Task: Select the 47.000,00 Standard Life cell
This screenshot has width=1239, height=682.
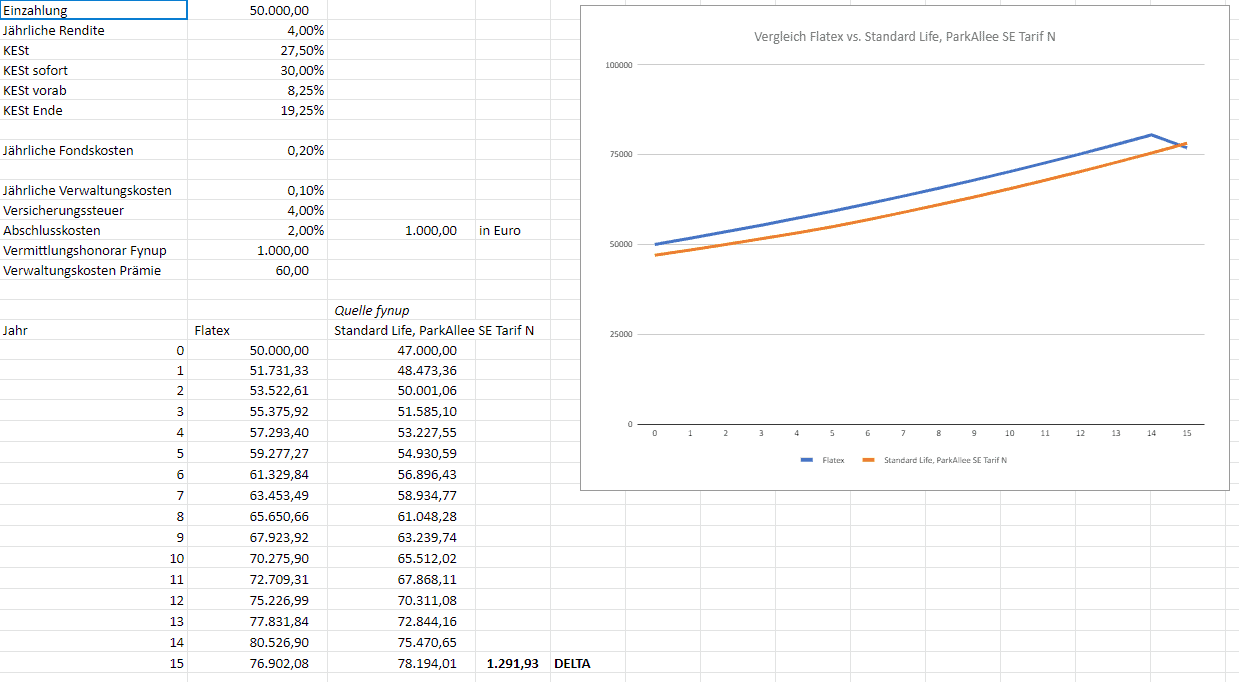Action: [401, 350]
